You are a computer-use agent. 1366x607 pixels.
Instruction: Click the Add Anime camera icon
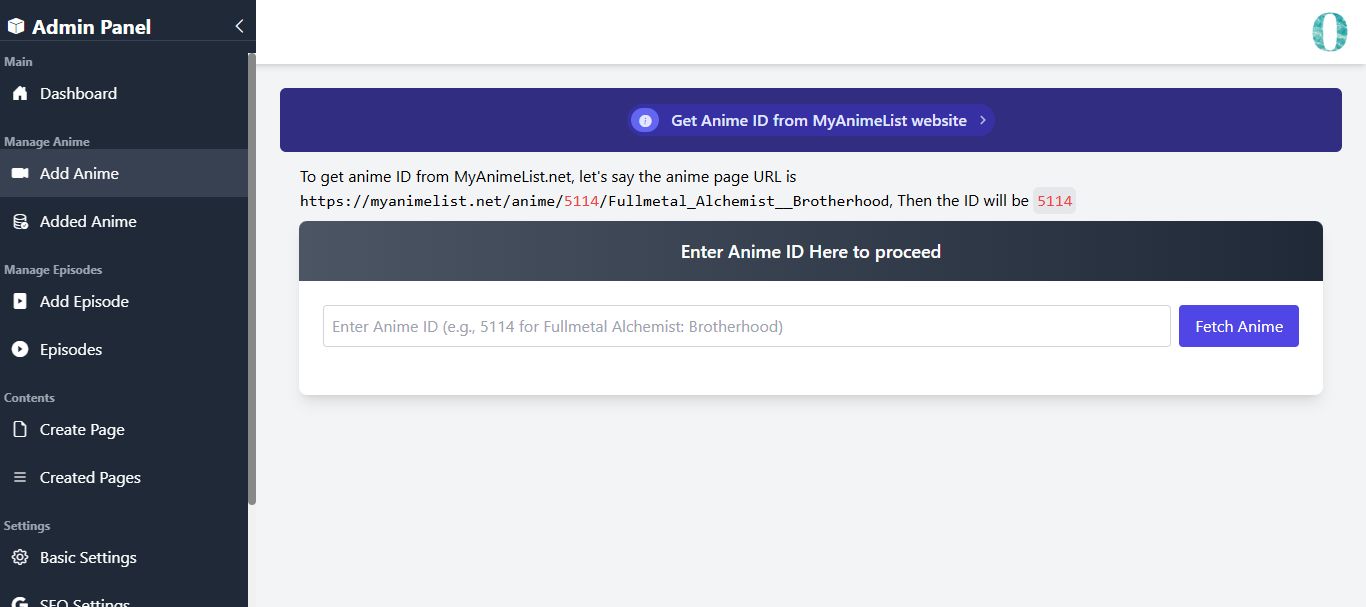[20, 173]
